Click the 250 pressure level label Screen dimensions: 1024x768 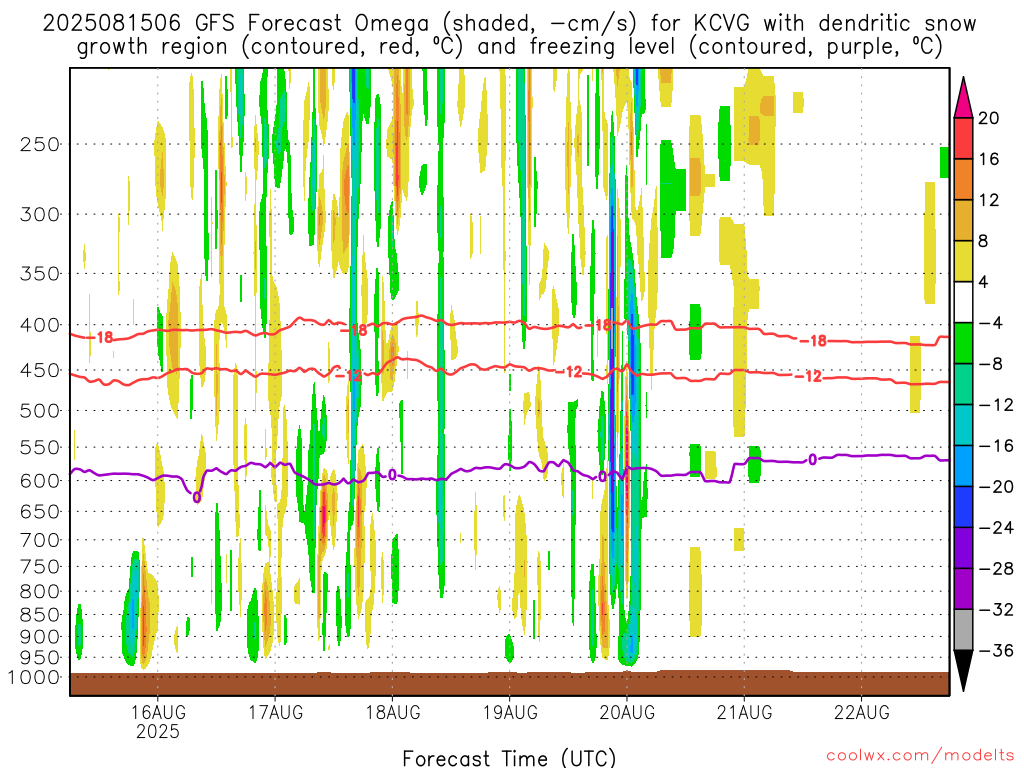[x=40, y=144]
